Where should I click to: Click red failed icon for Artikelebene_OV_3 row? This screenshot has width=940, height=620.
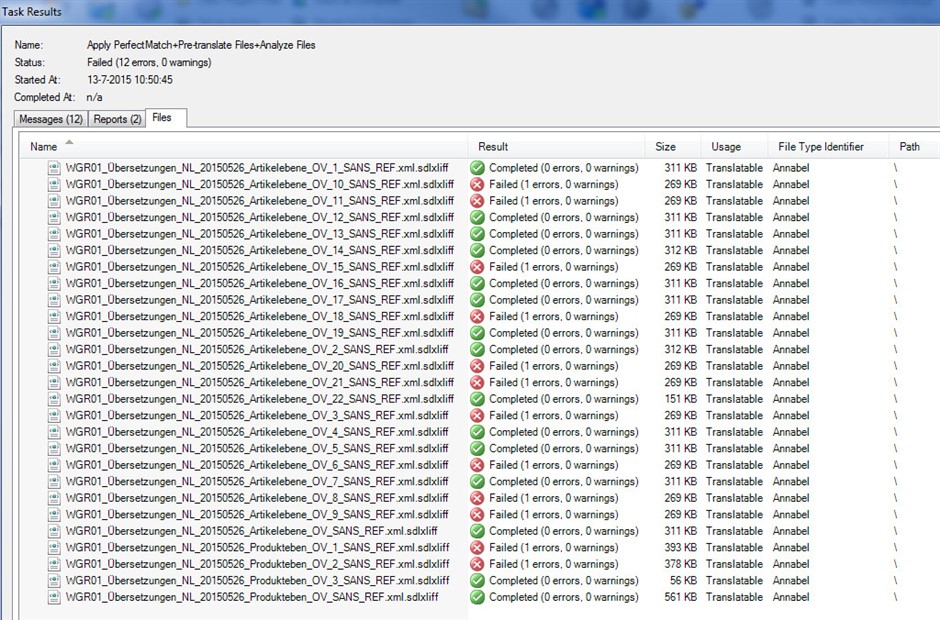coord(477,415)
